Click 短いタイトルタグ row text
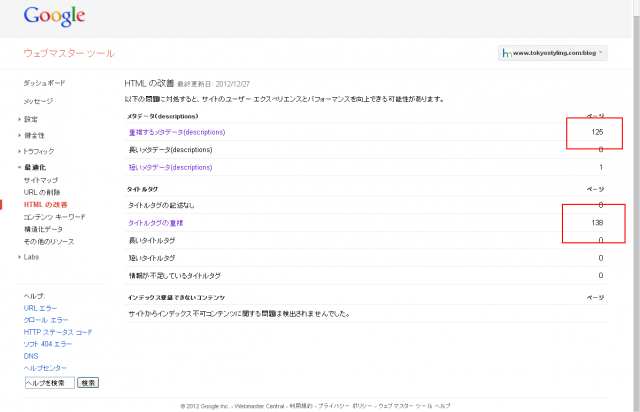The image size is (640, 412). [x=152, y=258]
